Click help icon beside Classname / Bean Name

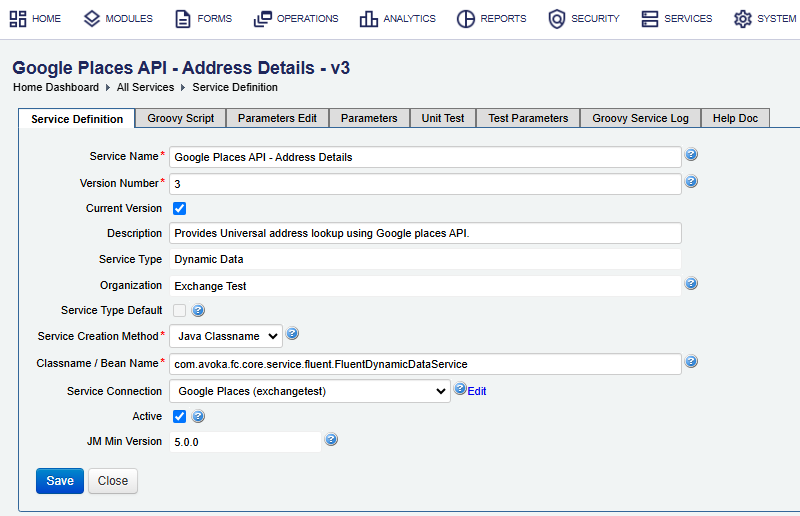pos(691,361)
